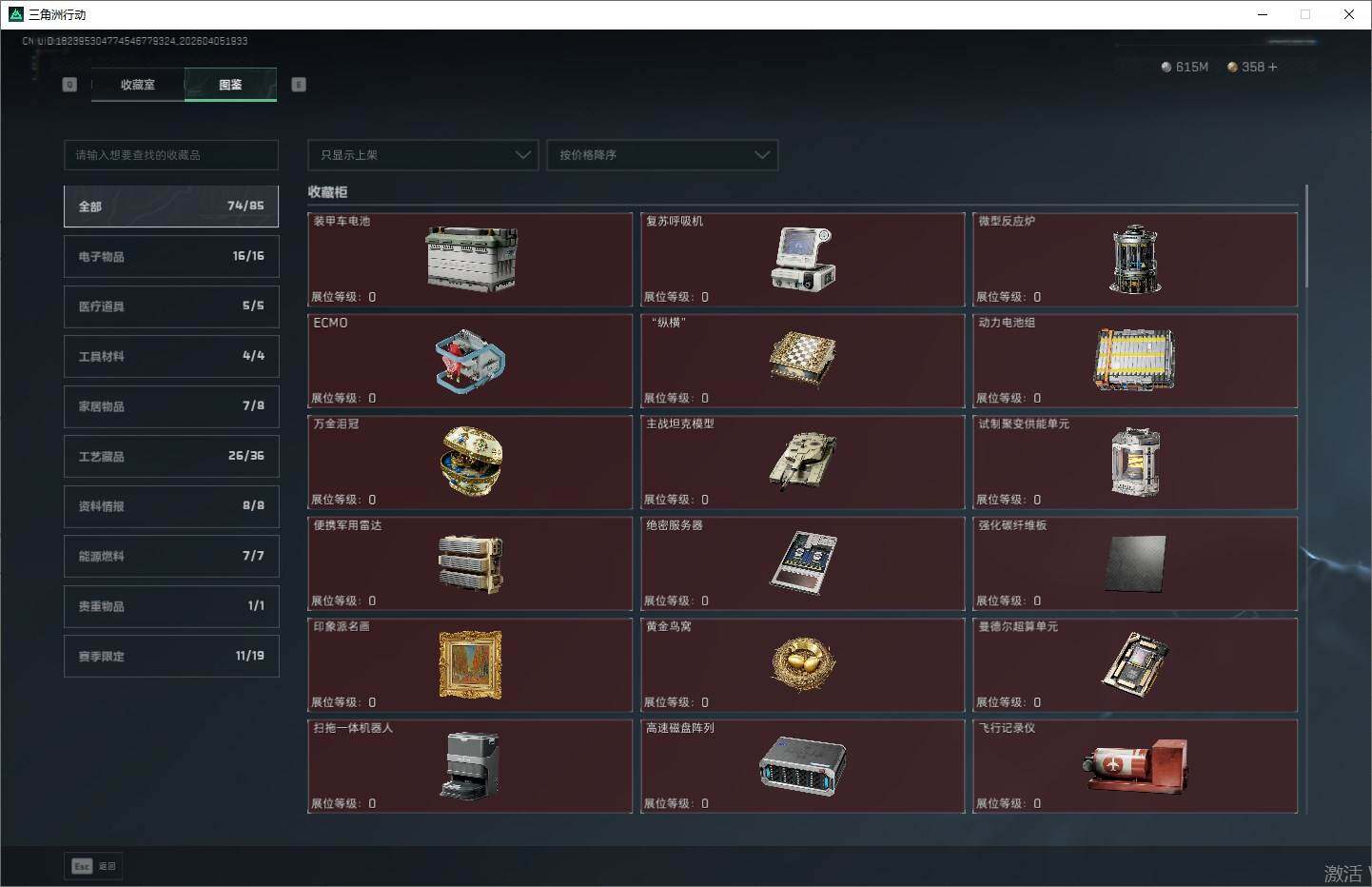This screenshot has width=1372, height=887.
Task: Show the 能源燃料 category
Action: [x=171, y=557]
